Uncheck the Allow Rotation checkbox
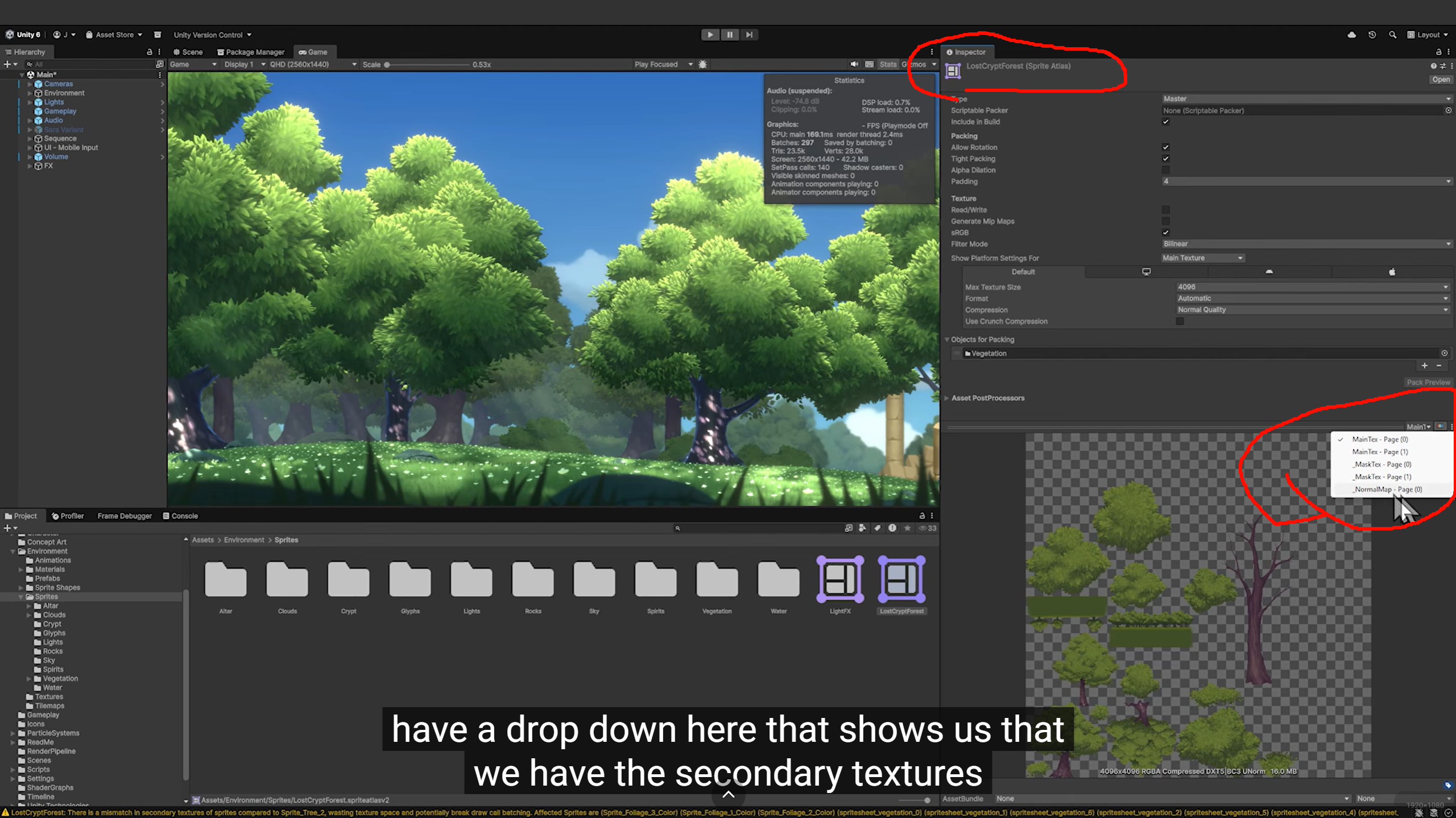Image resolution: width=1456 pixels, height=818 pixels. 1165,147
